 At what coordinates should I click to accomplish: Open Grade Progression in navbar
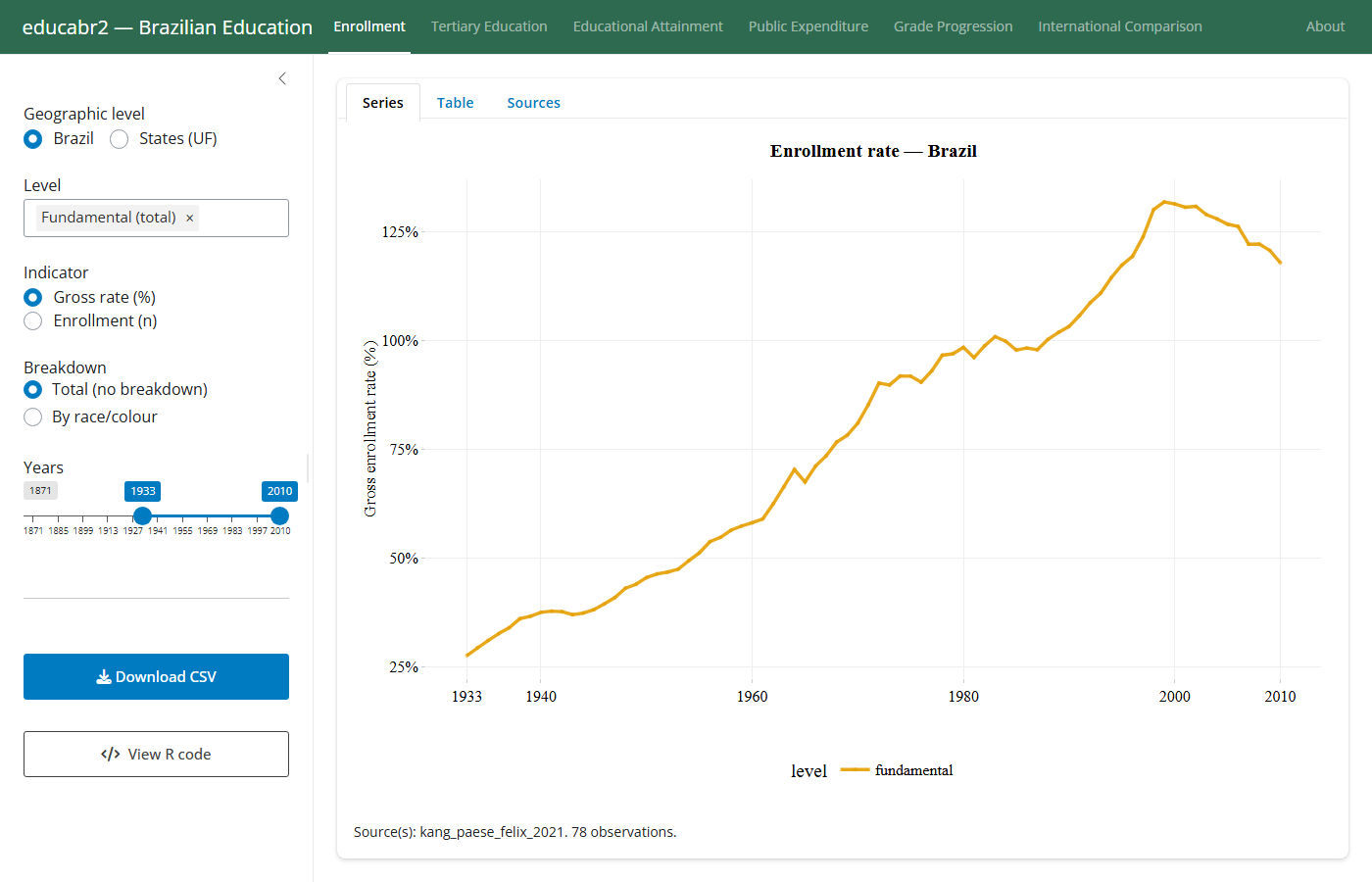(x=954, y=26)
